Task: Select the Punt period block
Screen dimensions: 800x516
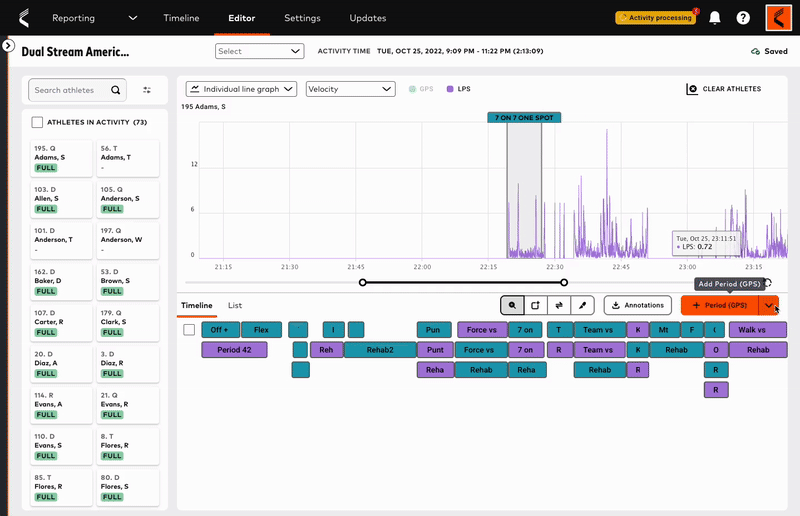Action: (435, 350)
